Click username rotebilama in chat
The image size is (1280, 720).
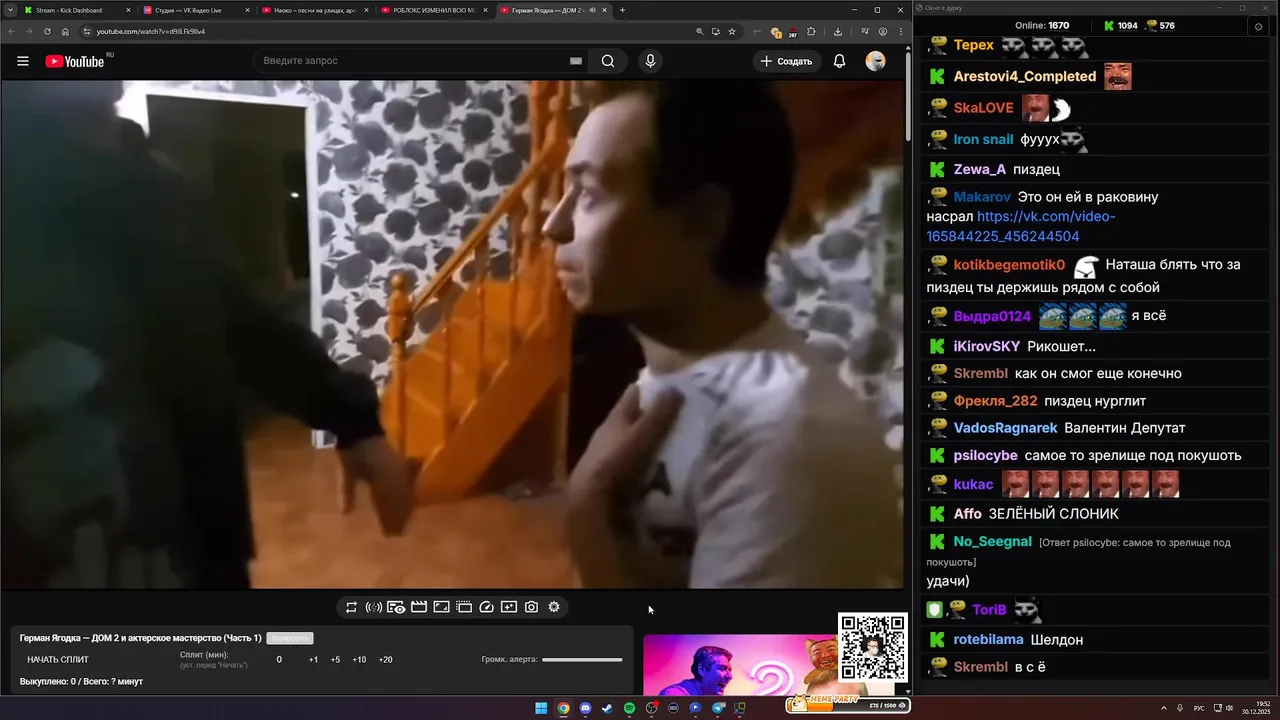click(x=988, y=640)
